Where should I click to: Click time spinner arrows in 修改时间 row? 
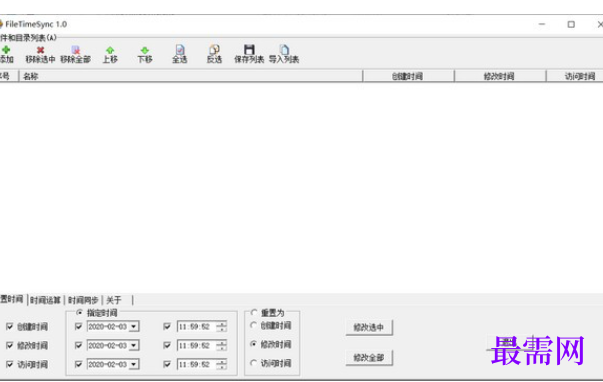(x=221, y=345)
